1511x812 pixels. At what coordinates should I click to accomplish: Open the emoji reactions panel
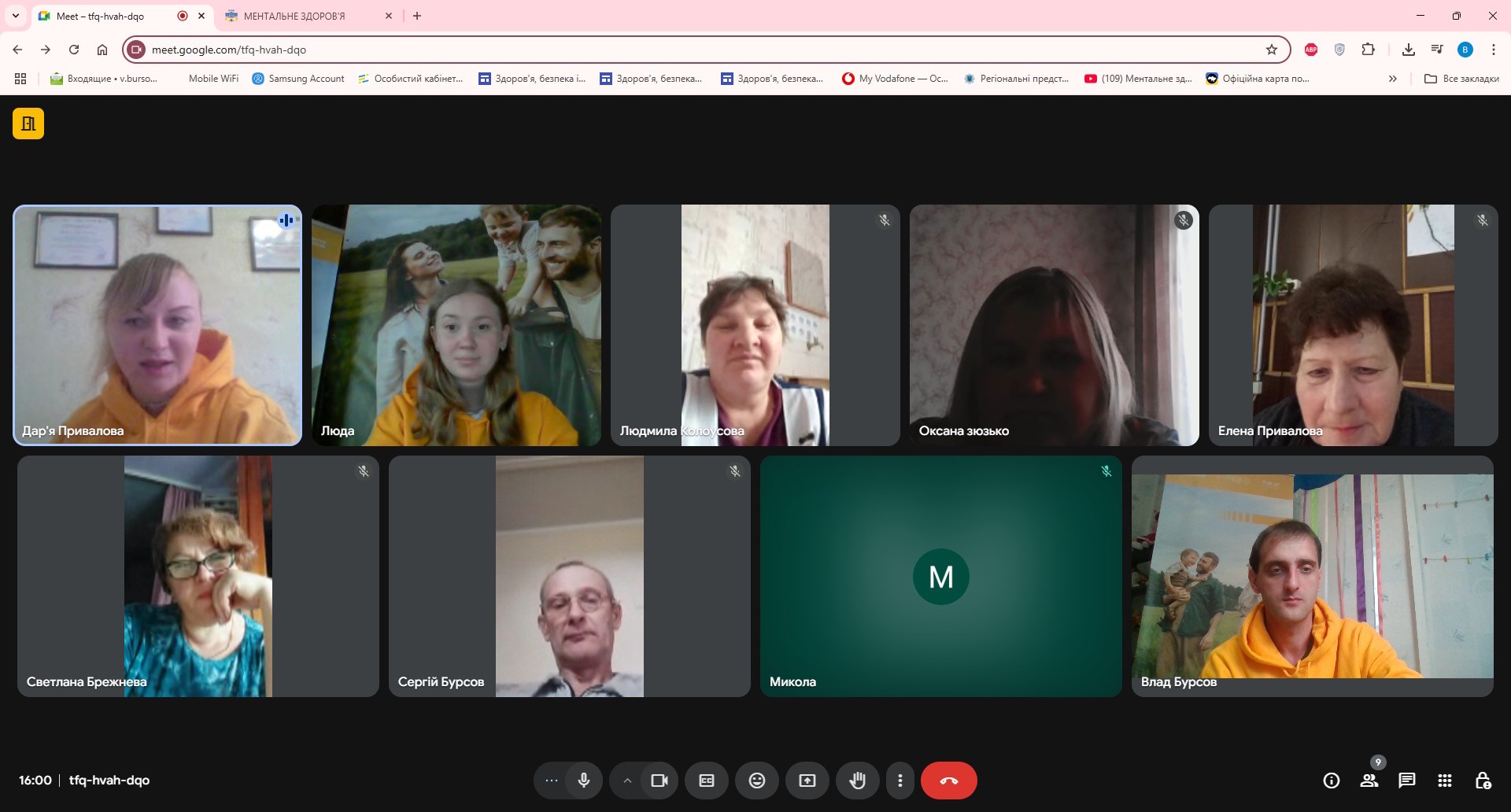[757, 781]
